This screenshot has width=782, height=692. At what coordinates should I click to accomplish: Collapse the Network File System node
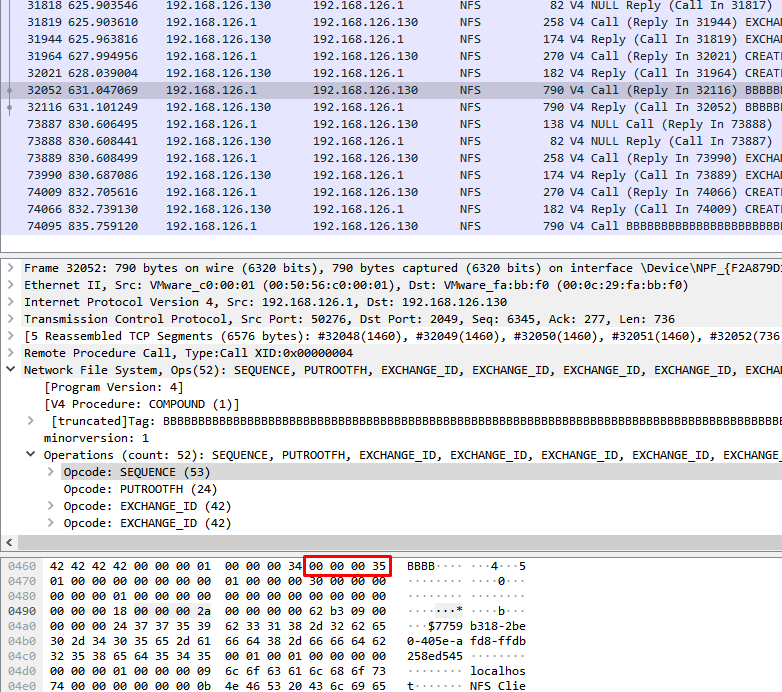10,370
